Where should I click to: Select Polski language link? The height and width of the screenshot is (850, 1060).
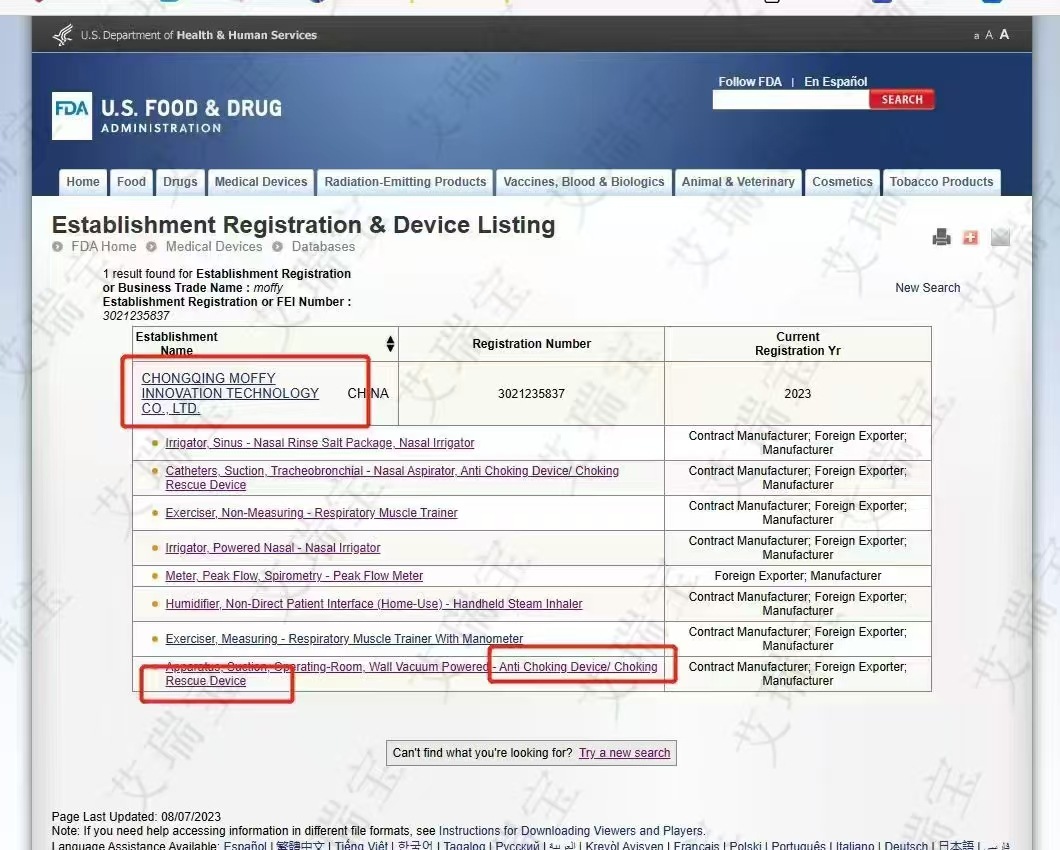click(x=745, y=846)
